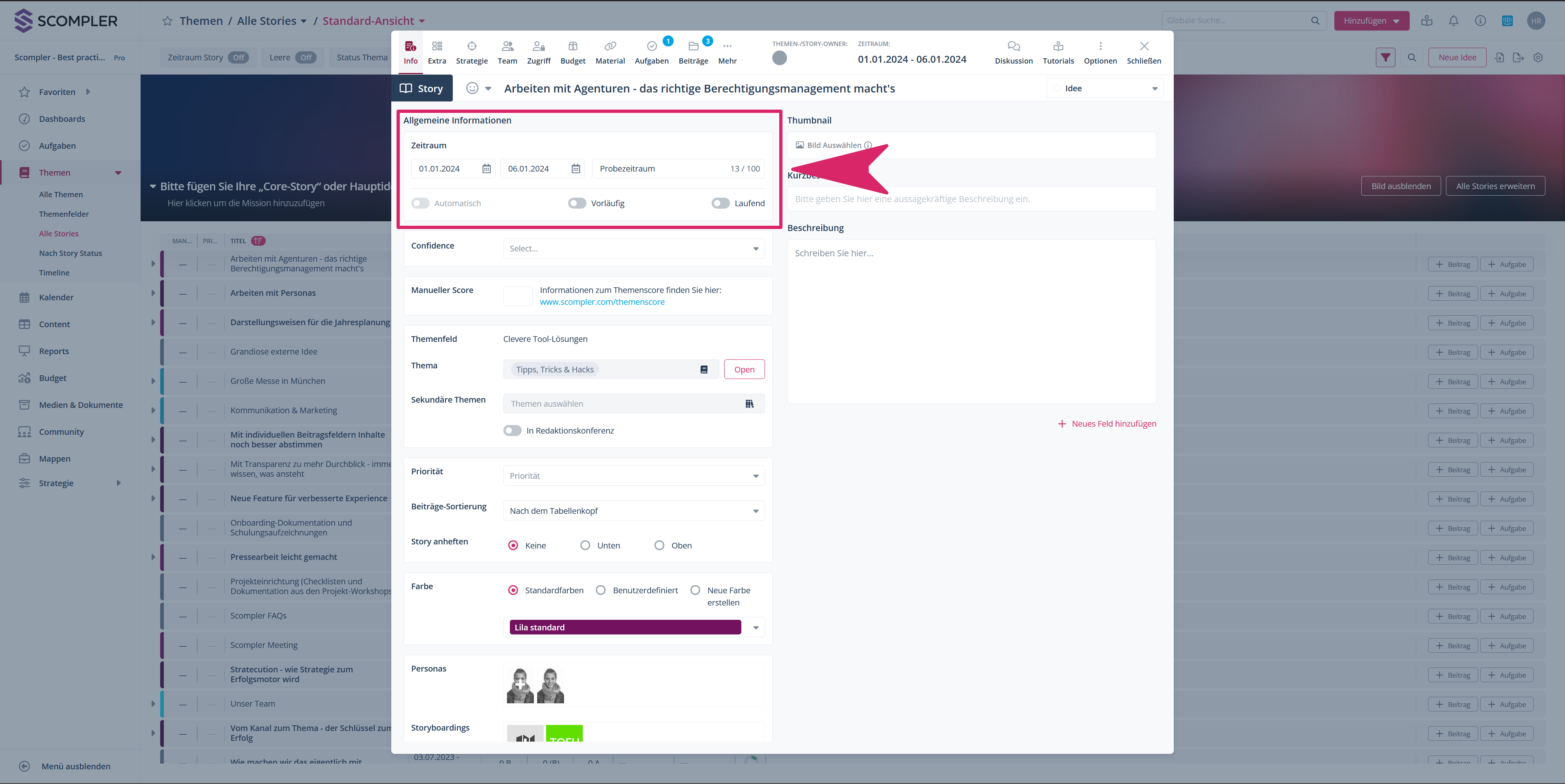The height and width of the screenshot is (784, 1565).
Task: Expand the Priorität dropdown
Action: point(633,476)
